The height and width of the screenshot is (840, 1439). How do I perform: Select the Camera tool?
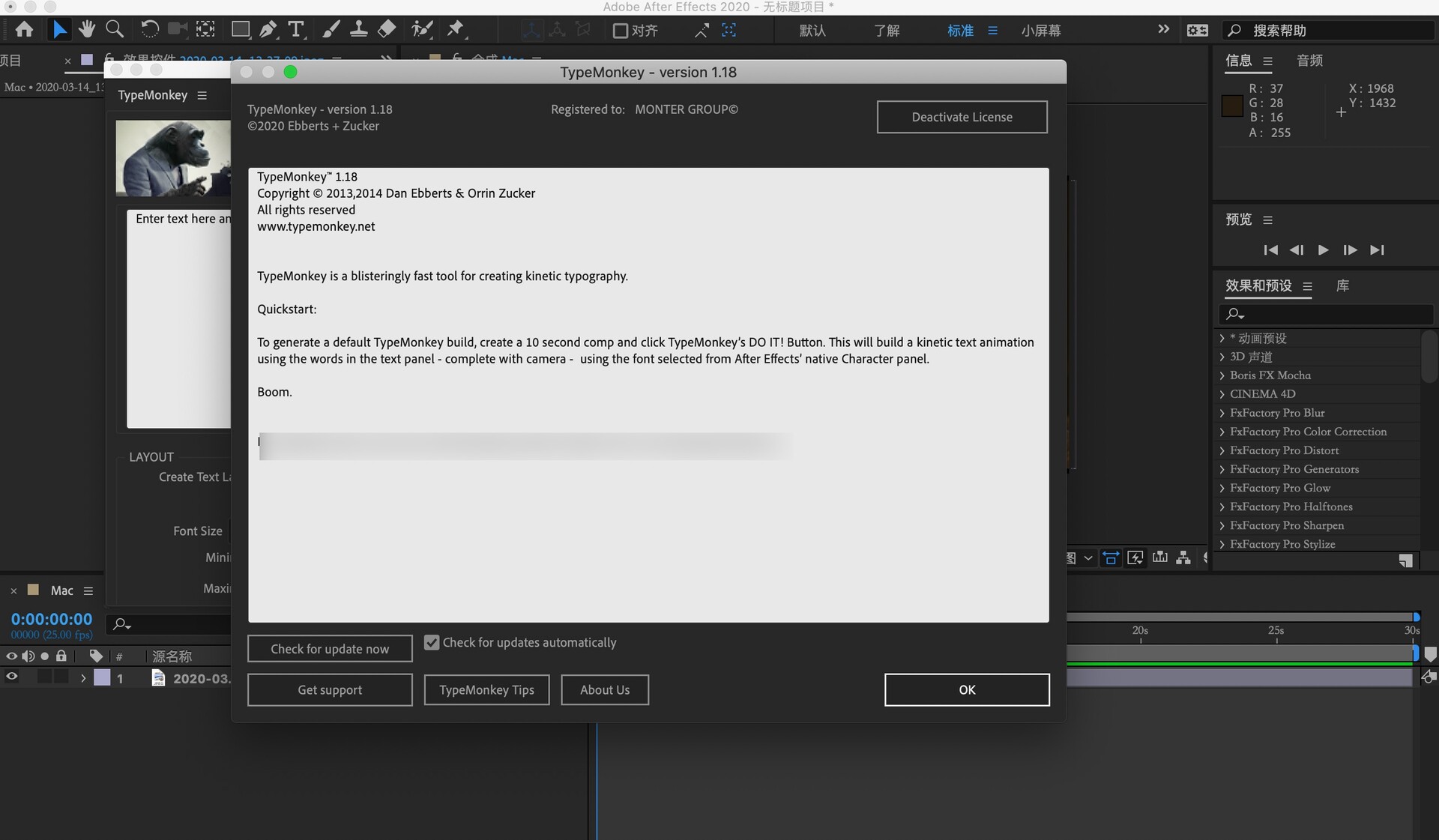point(178,30)
